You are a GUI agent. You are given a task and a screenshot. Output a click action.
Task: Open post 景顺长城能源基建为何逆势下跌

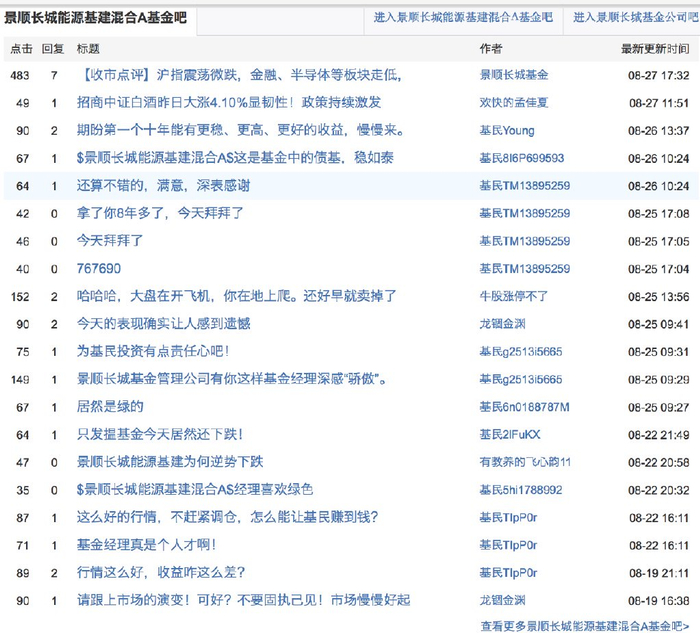pyautogui.click(x=170, y=462)
